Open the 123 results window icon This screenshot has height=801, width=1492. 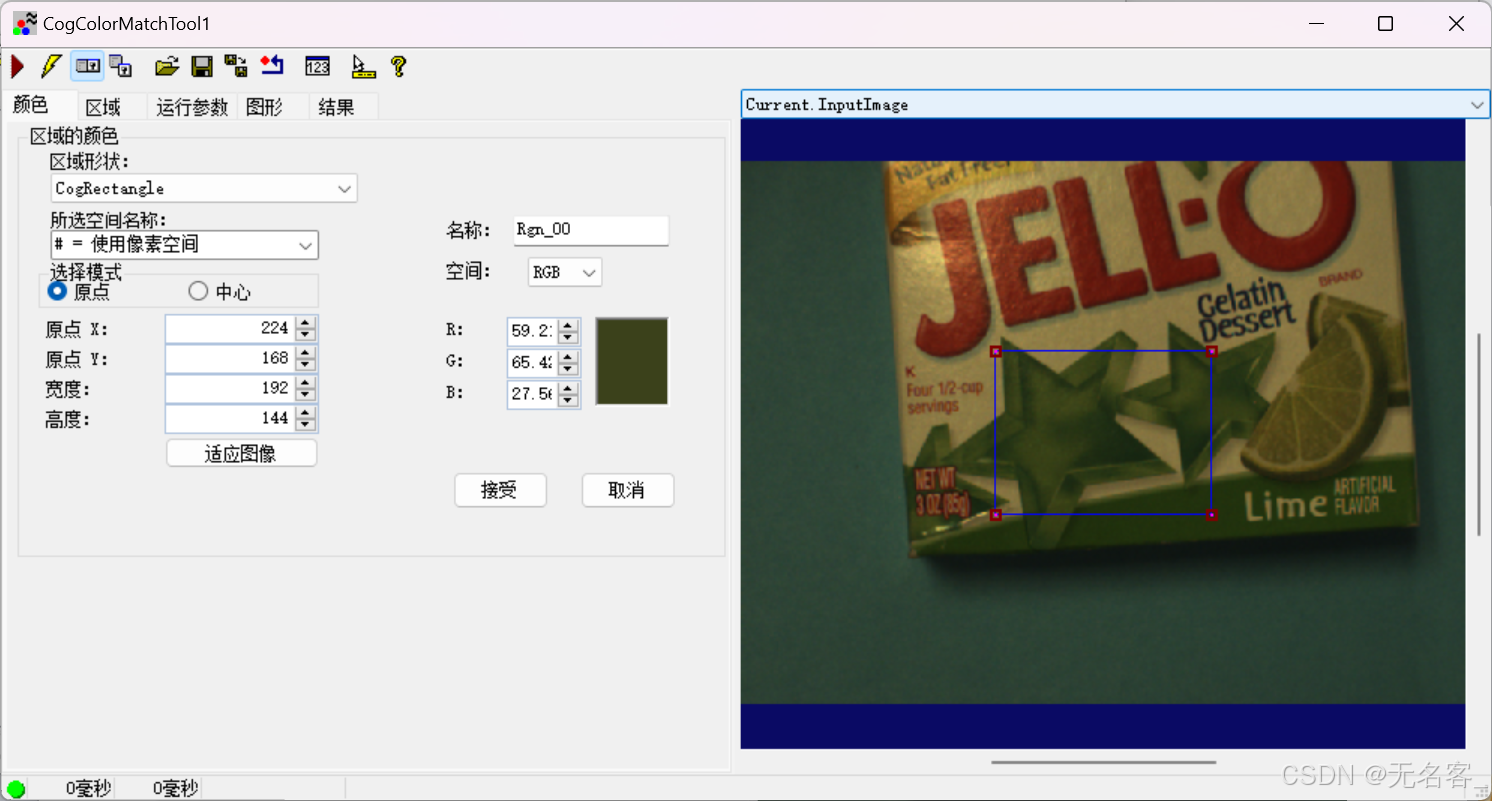click(317, 67)
